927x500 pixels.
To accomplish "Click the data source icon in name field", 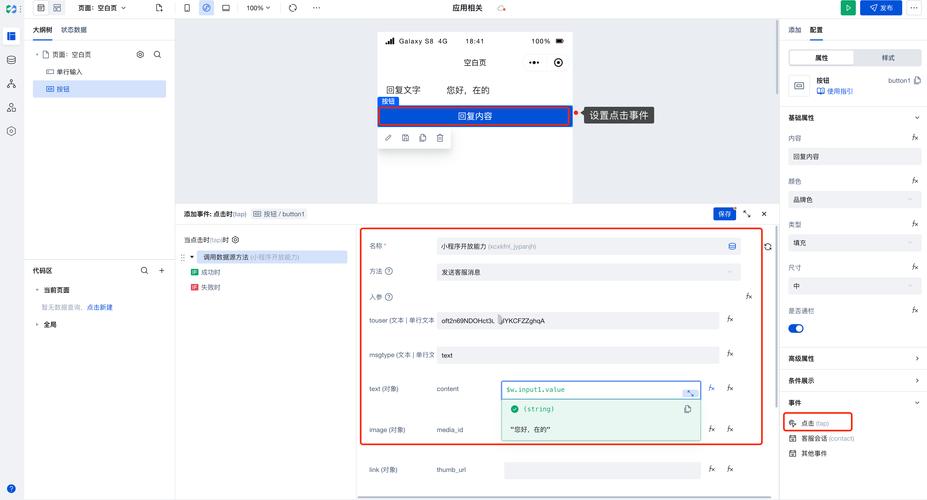I will (x=732, y=246).
